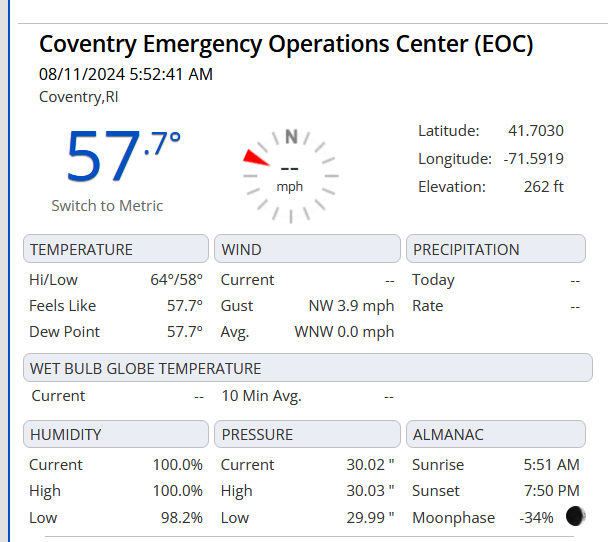
Task: Click the red wind direction arrow
Action: (255, 158)
